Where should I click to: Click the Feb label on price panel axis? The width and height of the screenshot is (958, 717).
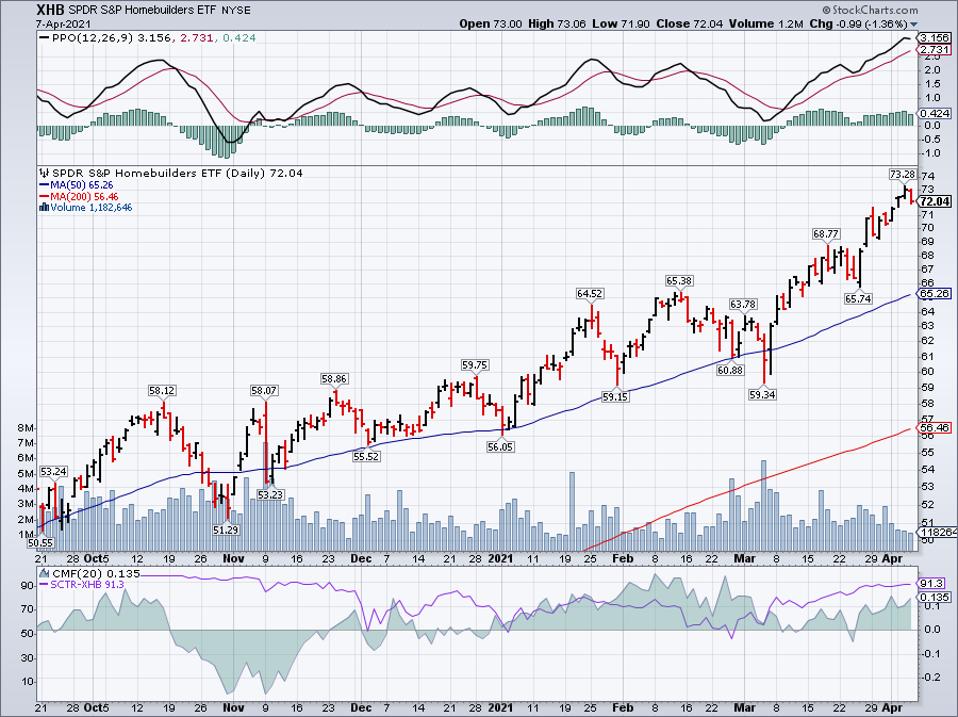(622, 559)
